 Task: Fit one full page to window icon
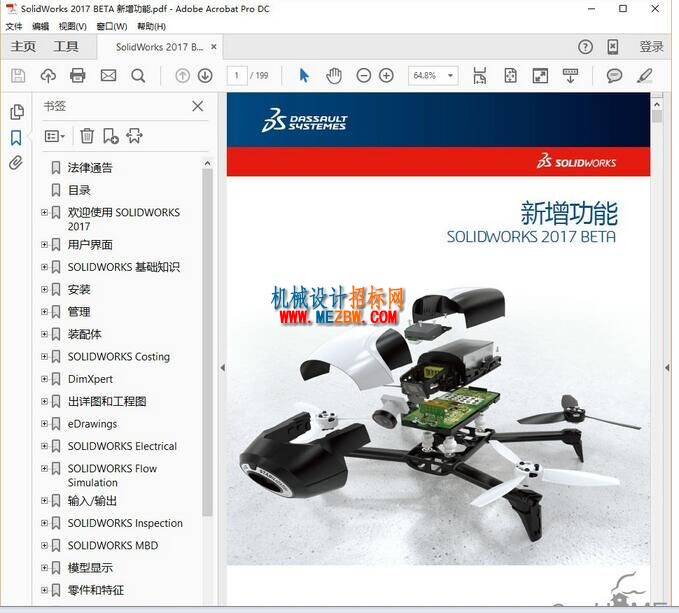511,76
